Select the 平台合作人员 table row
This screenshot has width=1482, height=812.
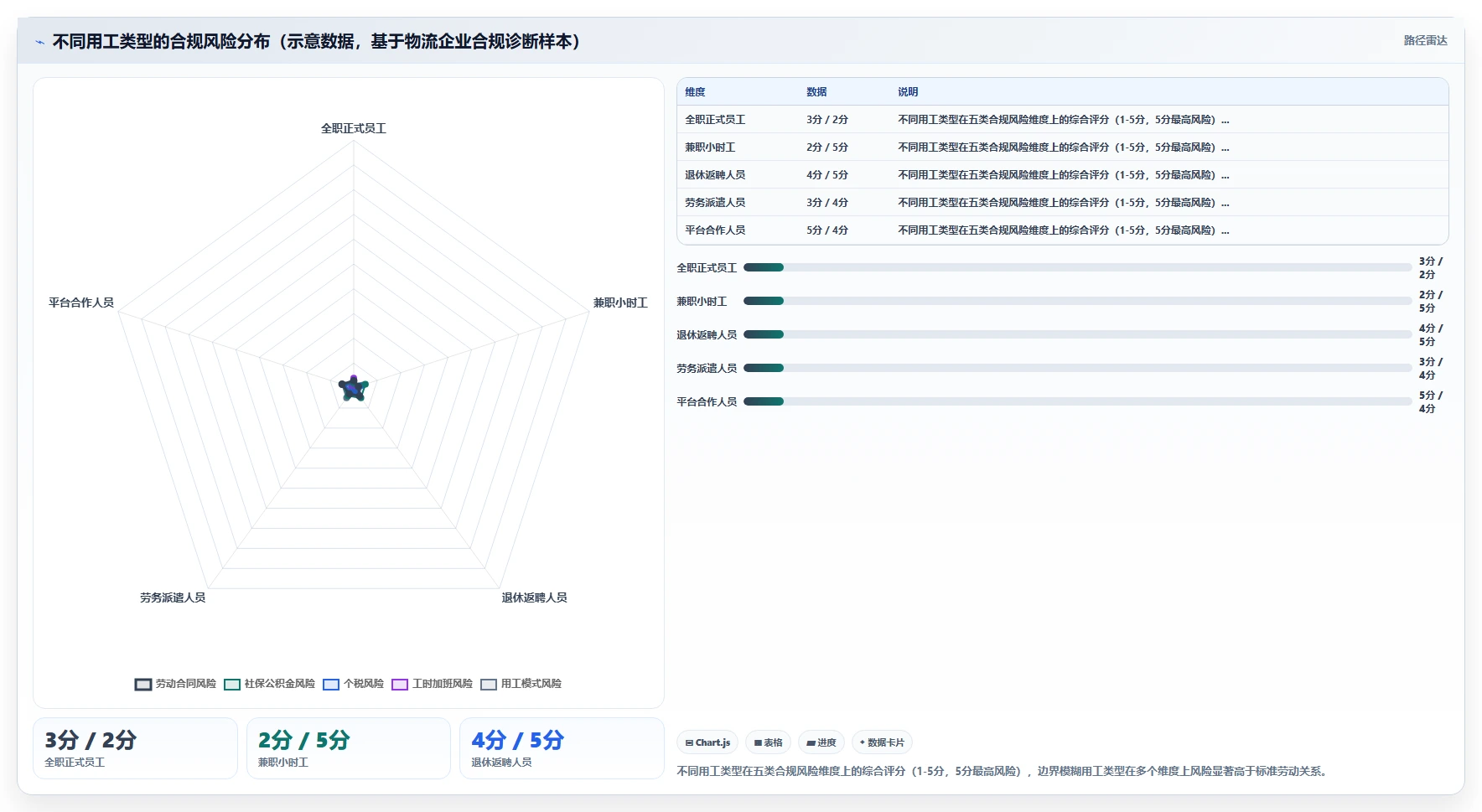1062,230
